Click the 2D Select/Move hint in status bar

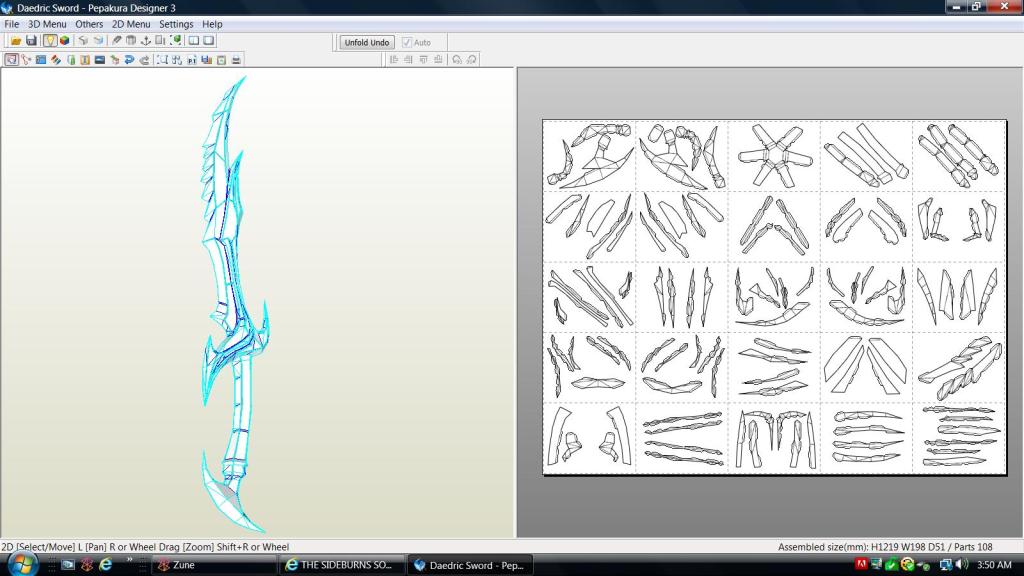(145, 547)
